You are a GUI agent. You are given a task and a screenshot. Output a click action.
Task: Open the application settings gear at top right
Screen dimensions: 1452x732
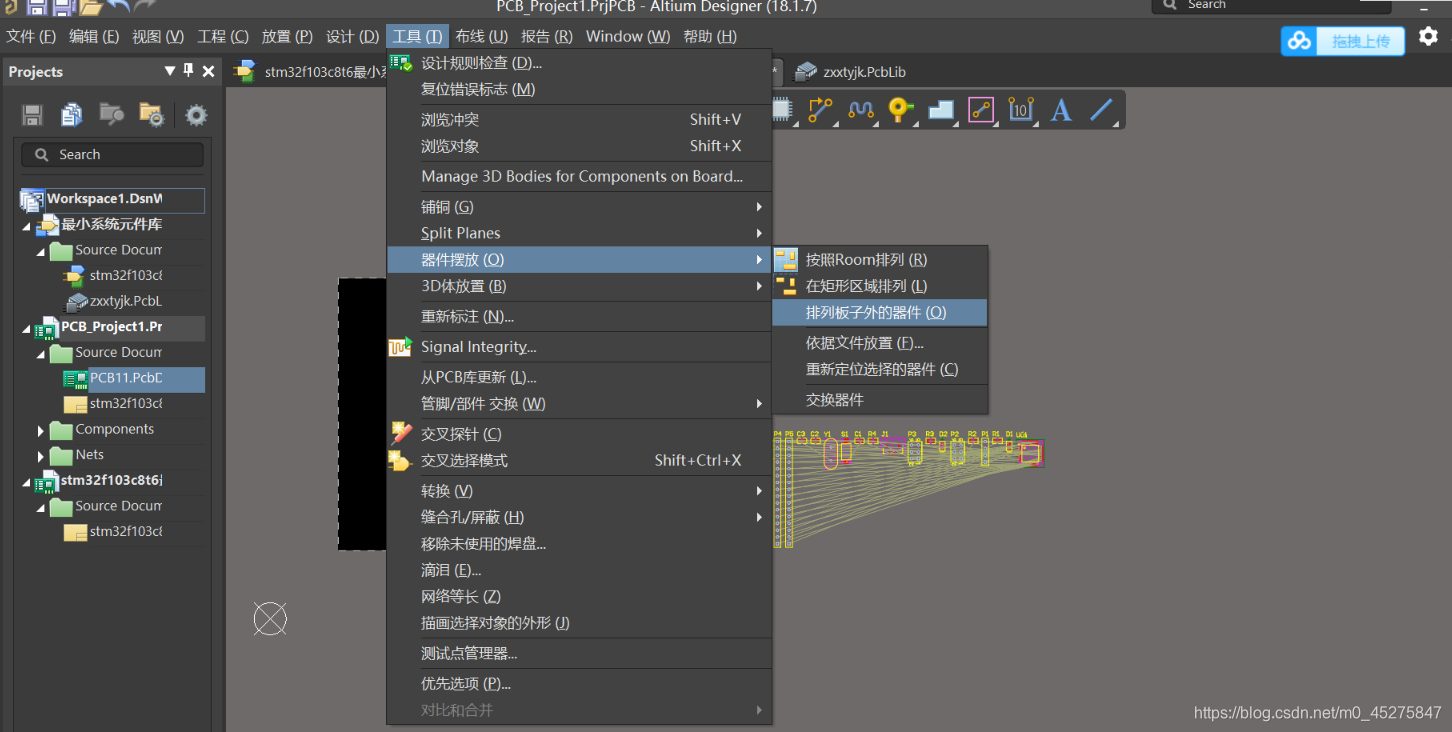(x=1428, y=37)
